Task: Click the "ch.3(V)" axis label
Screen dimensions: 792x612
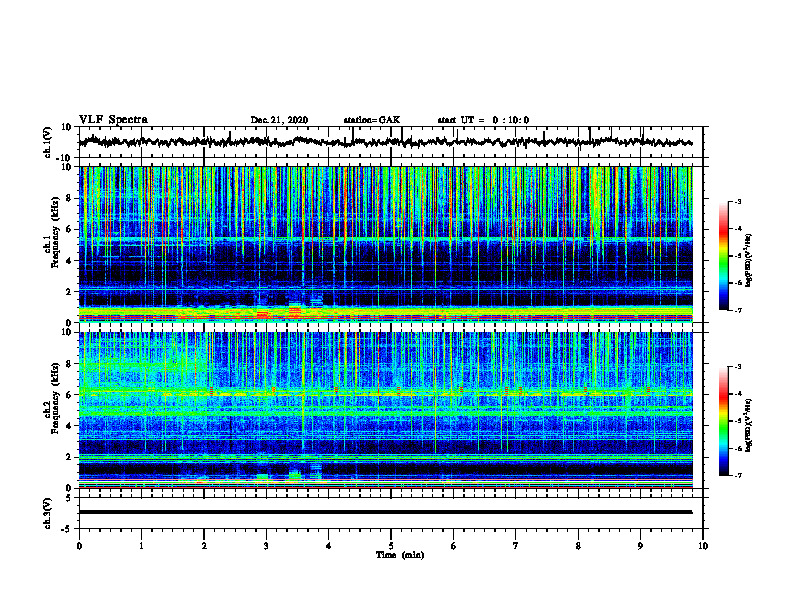Action: [x=48, y=514]
